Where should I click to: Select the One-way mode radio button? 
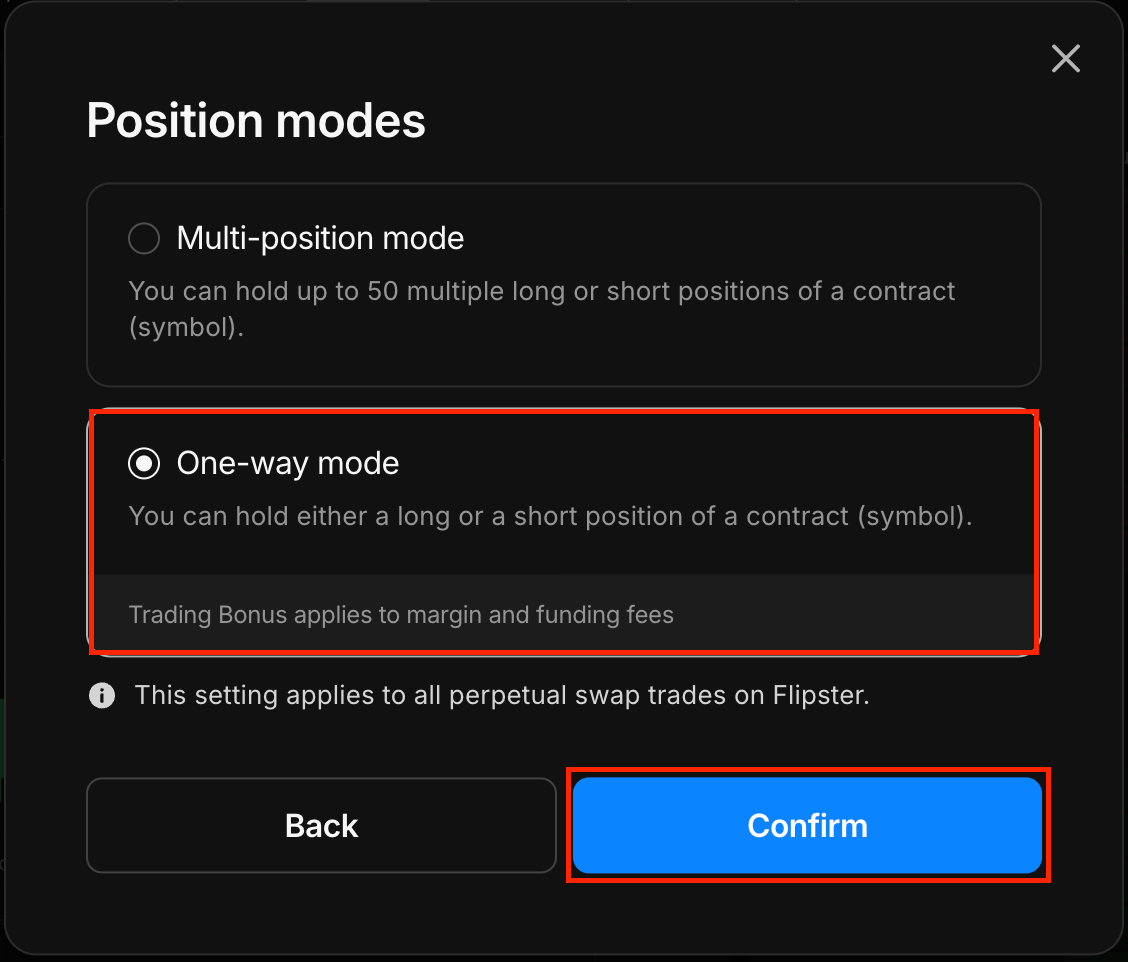[x=144, y=463]
